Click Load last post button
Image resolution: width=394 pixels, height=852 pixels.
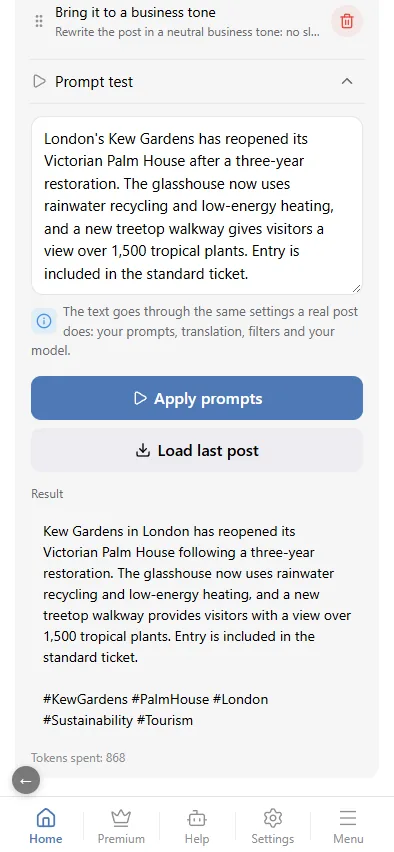click(197, 450)
